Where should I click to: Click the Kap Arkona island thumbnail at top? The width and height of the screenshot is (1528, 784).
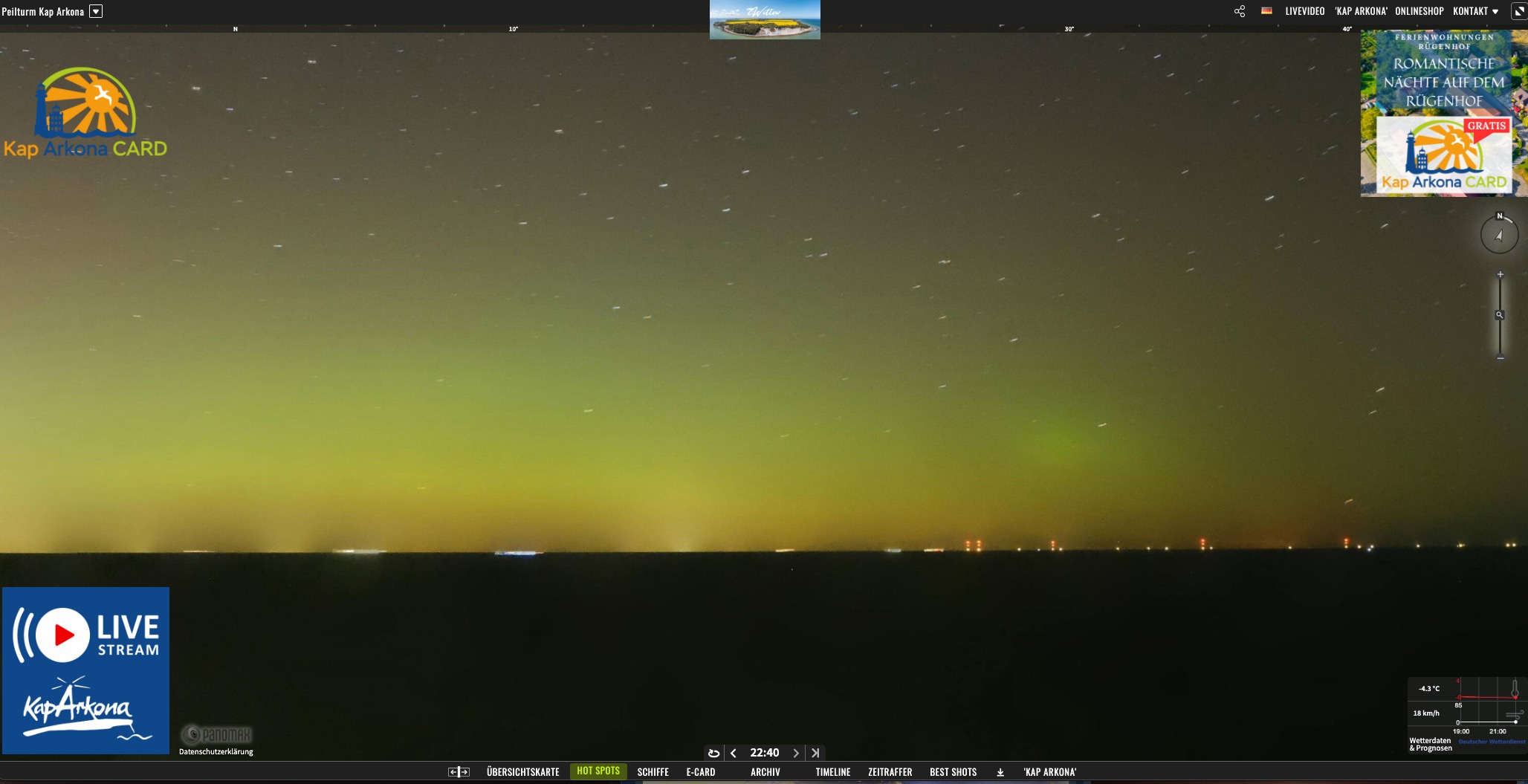coord(765,20)
